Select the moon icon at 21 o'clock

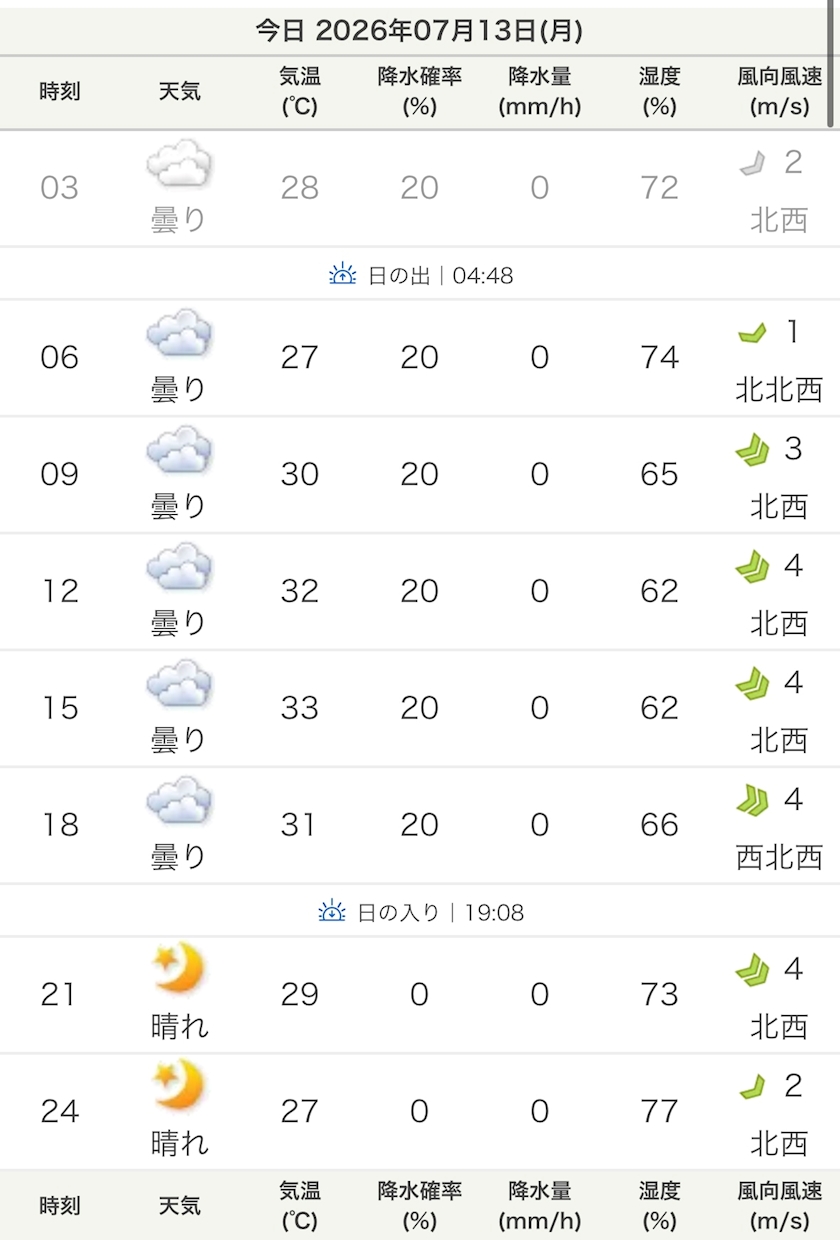coord(179,970)
